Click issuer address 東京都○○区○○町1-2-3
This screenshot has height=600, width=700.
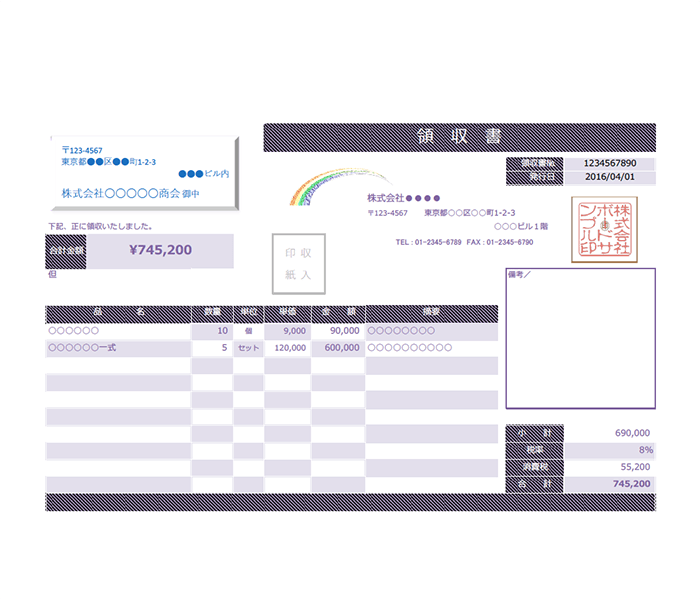pyautogui.click(x=470, y=213)
